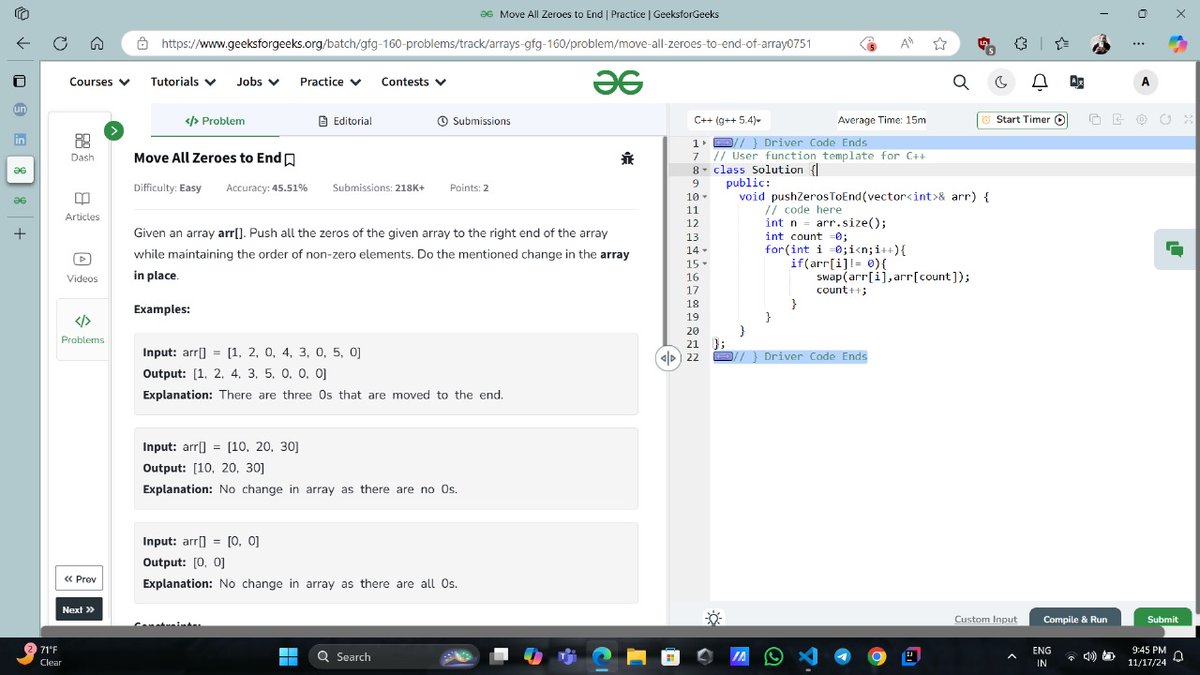Go to the next problem with Next
The width and height of the screenshot is (1200, 675).
(x=79, y=610)
